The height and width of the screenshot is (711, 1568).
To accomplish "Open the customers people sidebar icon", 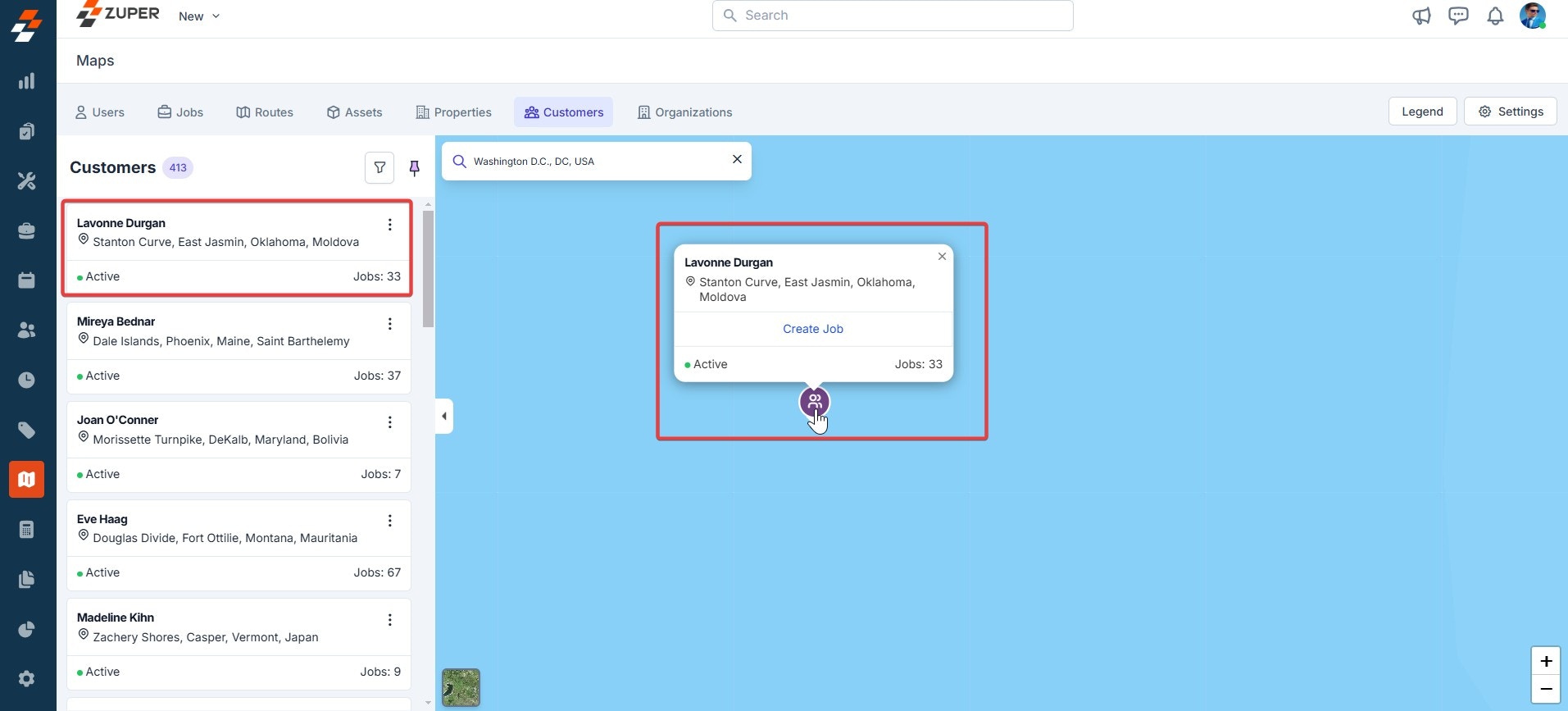I will click(x=27, y=330).
